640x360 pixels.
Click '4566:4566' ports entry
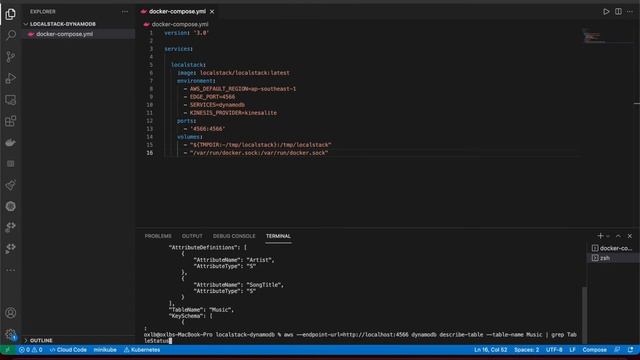click(x=207, y=129)
